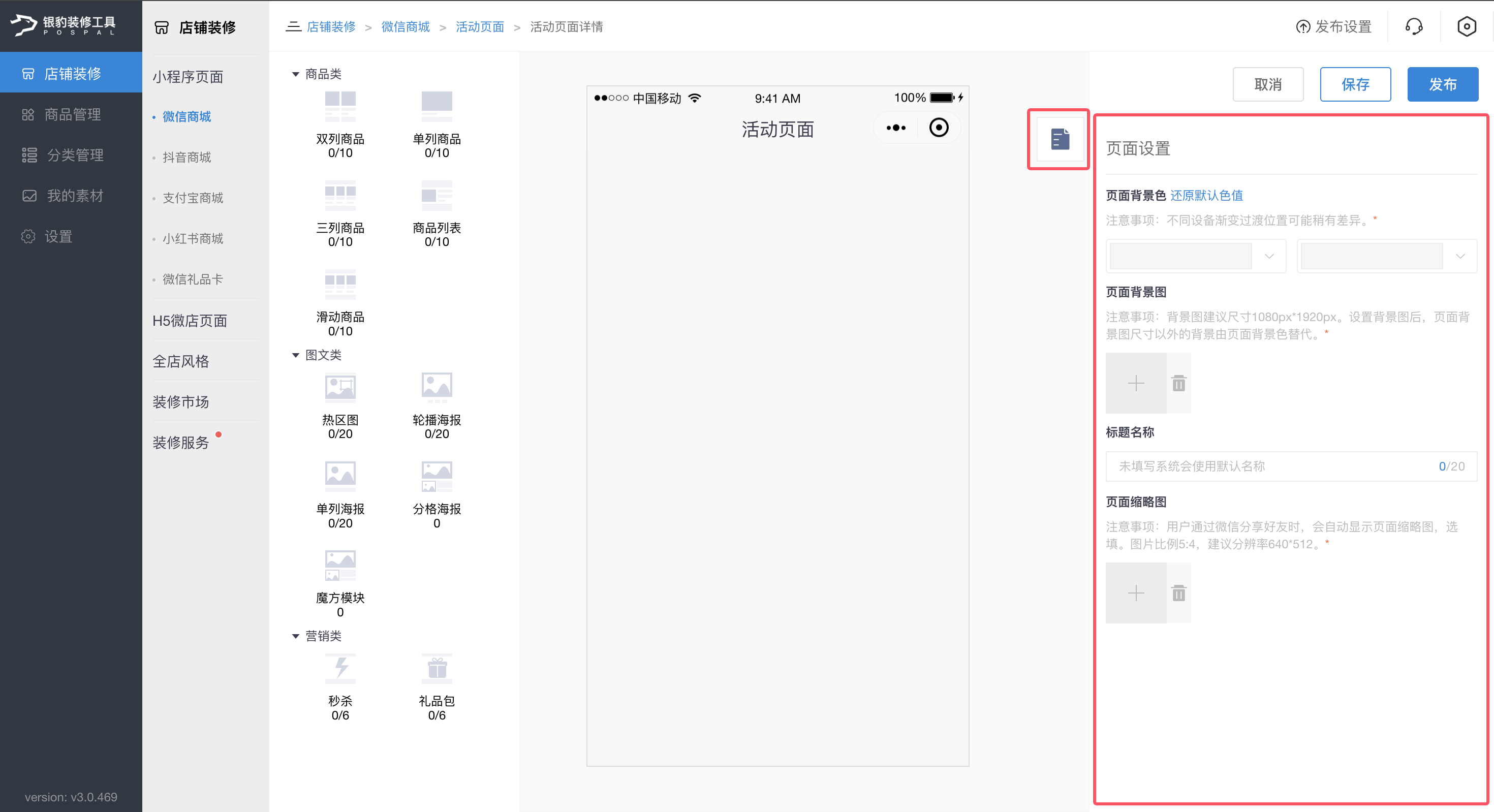Delete the page thumbnail image
Viewport: 1494px width, 812px height.
point(1178,593)
